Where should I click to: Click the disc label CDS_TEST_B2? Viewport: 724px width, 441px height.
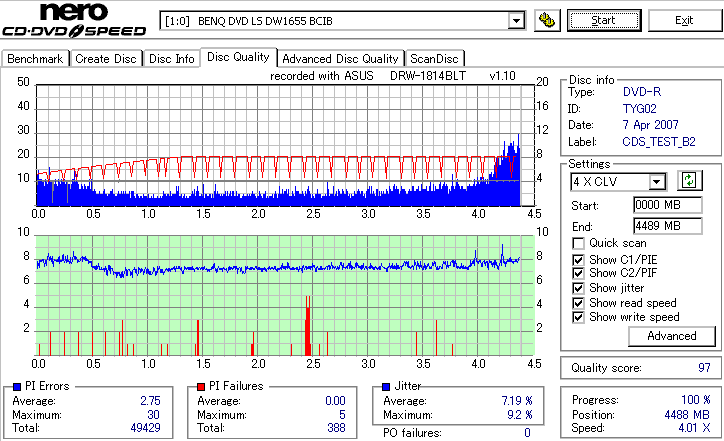[x=659, y=142]
